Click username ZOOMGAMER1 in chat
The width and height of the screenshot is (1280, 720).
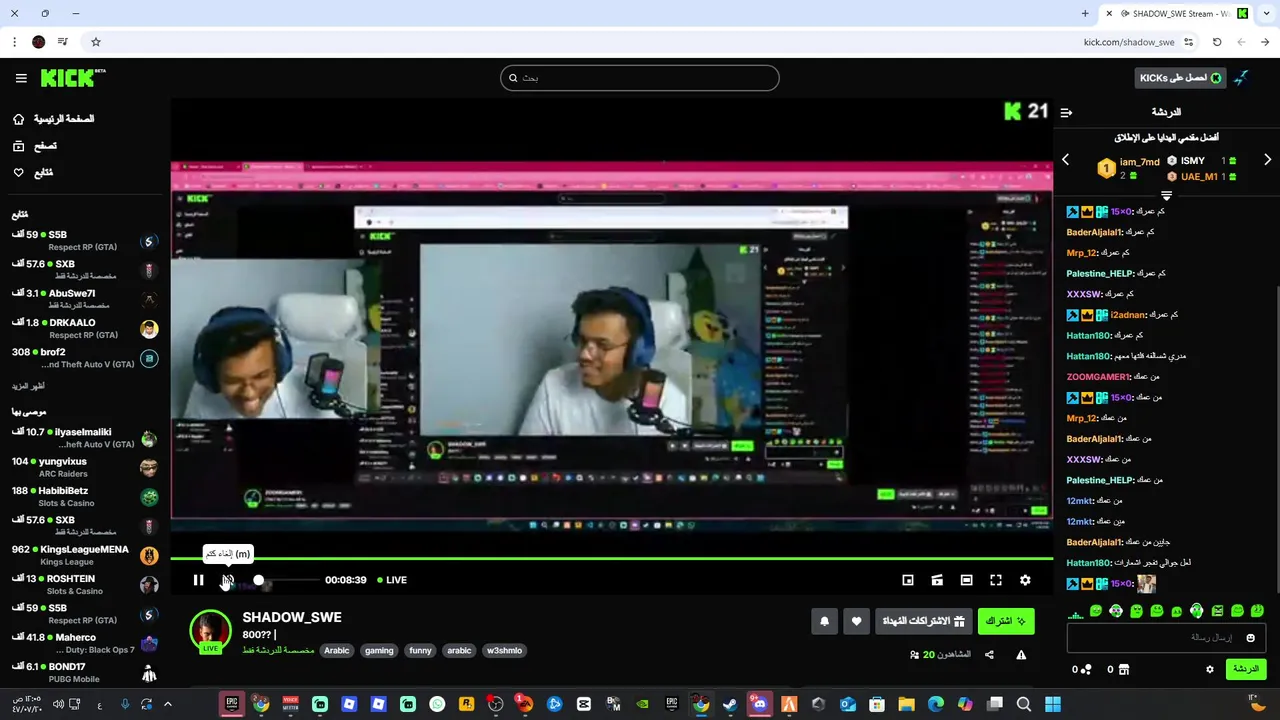coord(1099,377)
